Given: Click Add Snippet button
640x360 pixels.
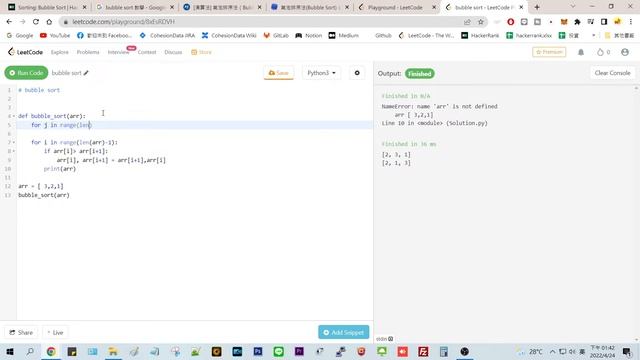Looking at the screenshot, I should point(343,333).
